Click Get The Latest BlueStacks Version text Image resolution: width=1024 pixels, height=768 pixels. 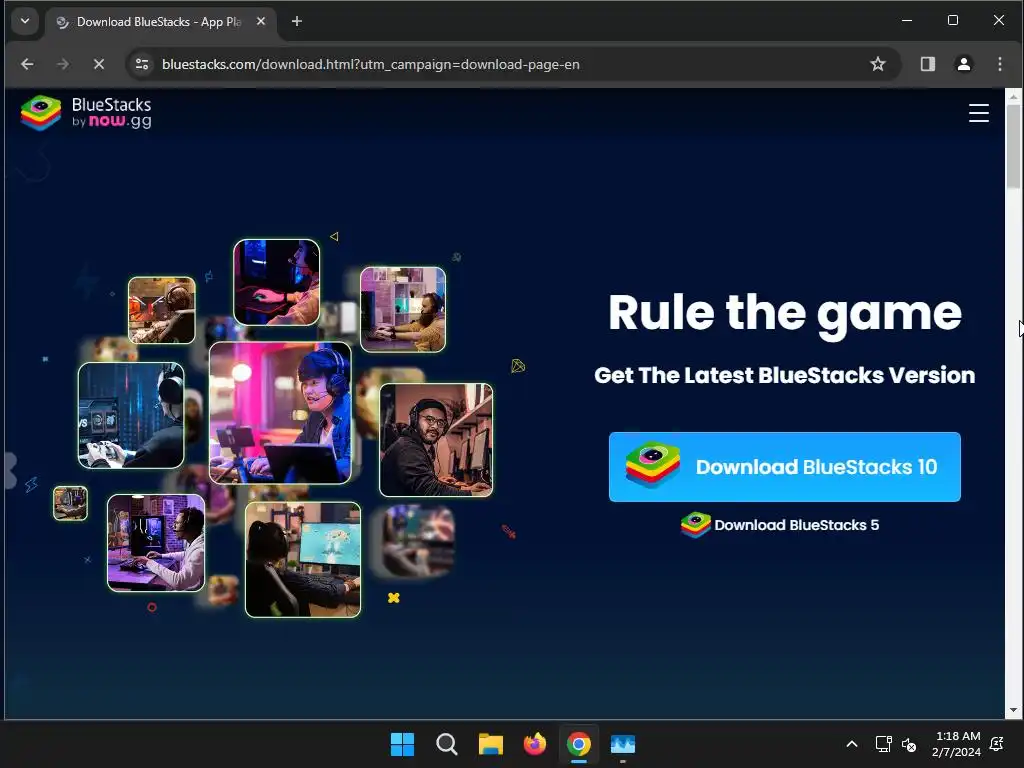tap(784, 376)
